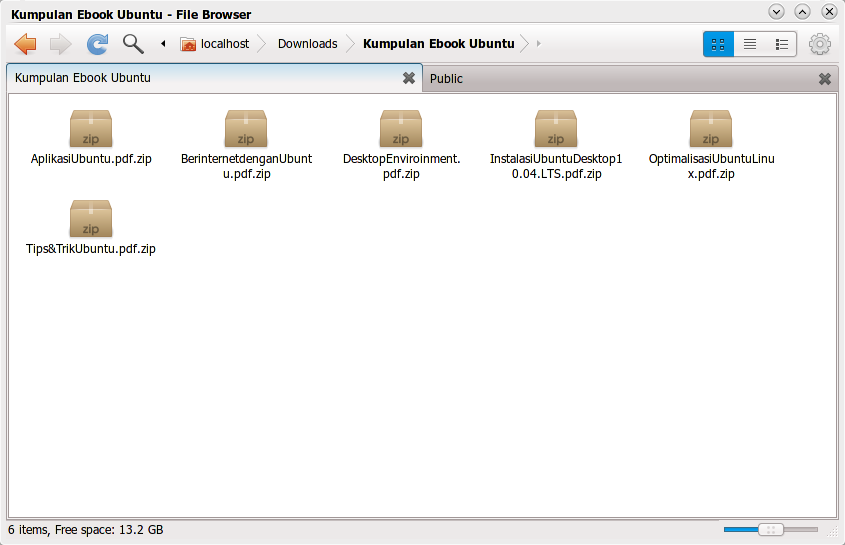Expand the path bar right arrow

coord(538,44)
